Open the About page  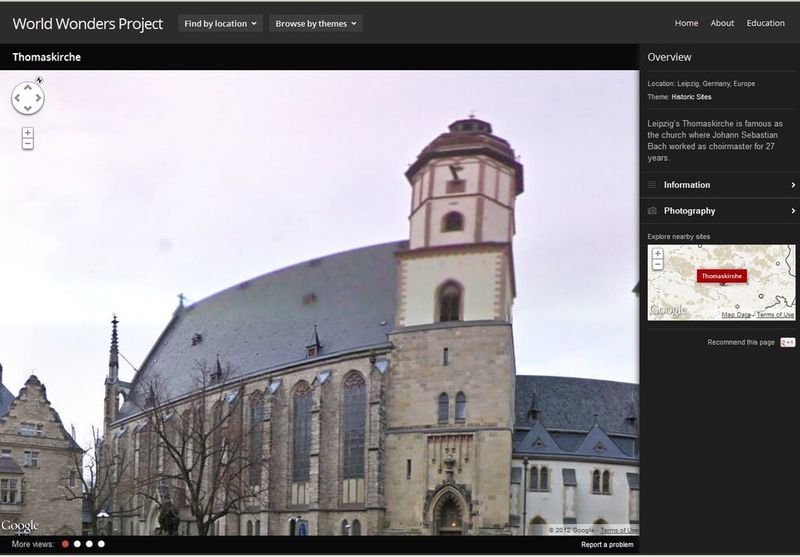coord(722,23)
